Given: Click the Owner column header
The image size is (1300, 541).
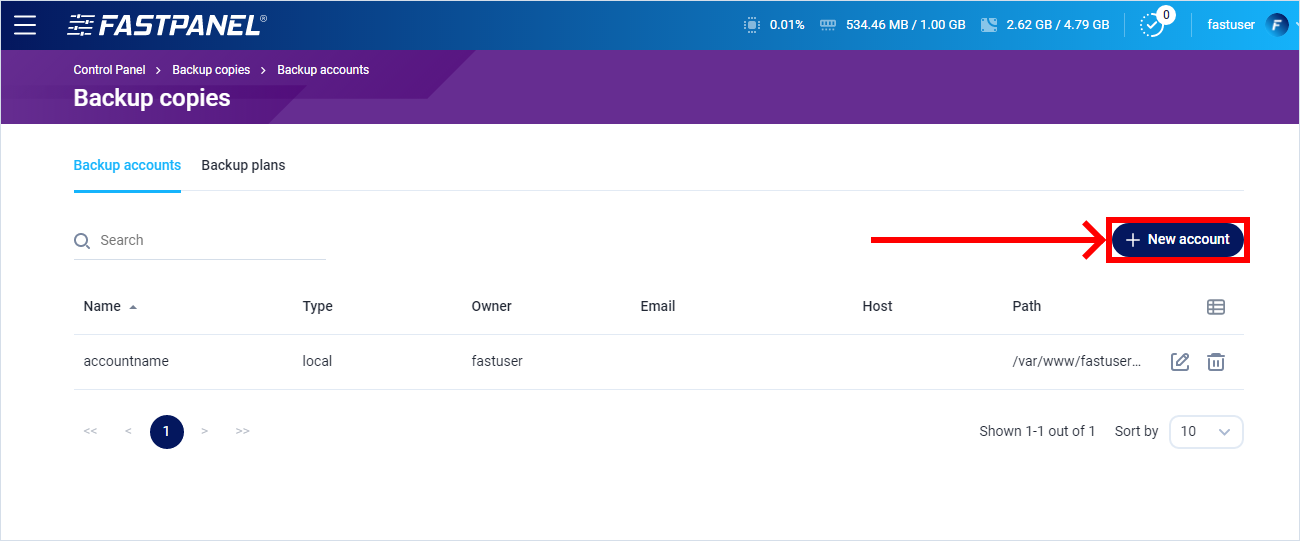Looking at the screenshot, I should (x=492, y=307).
